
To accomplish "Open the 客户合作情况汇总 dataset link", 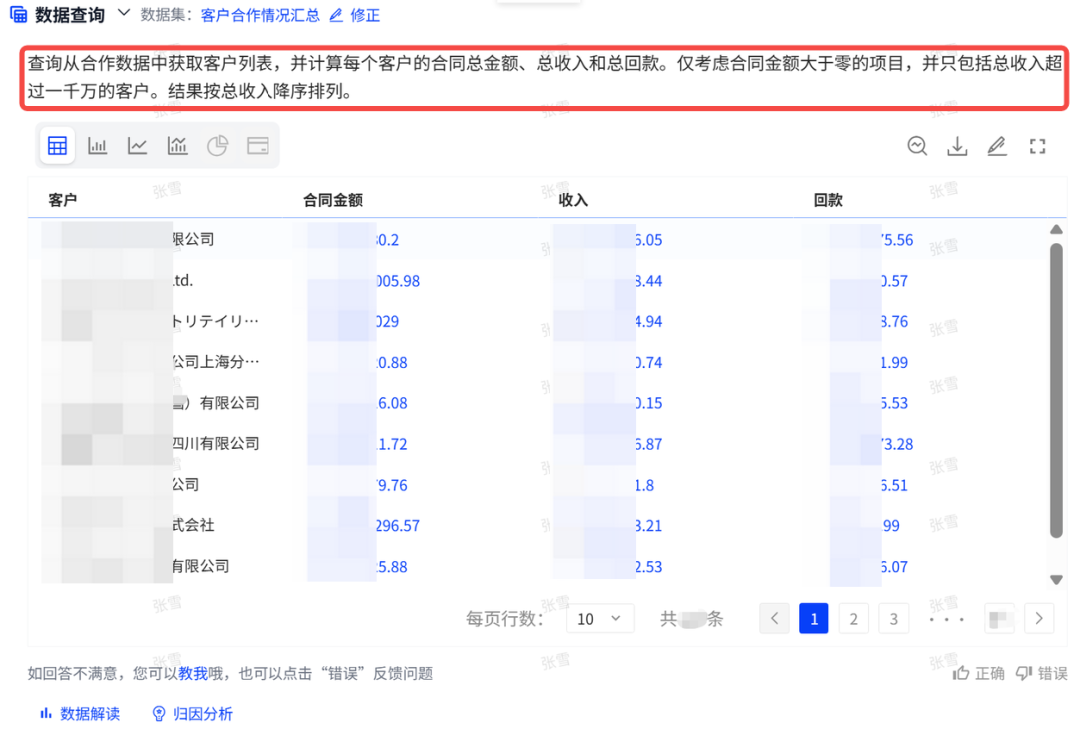I will coord(260,15).
